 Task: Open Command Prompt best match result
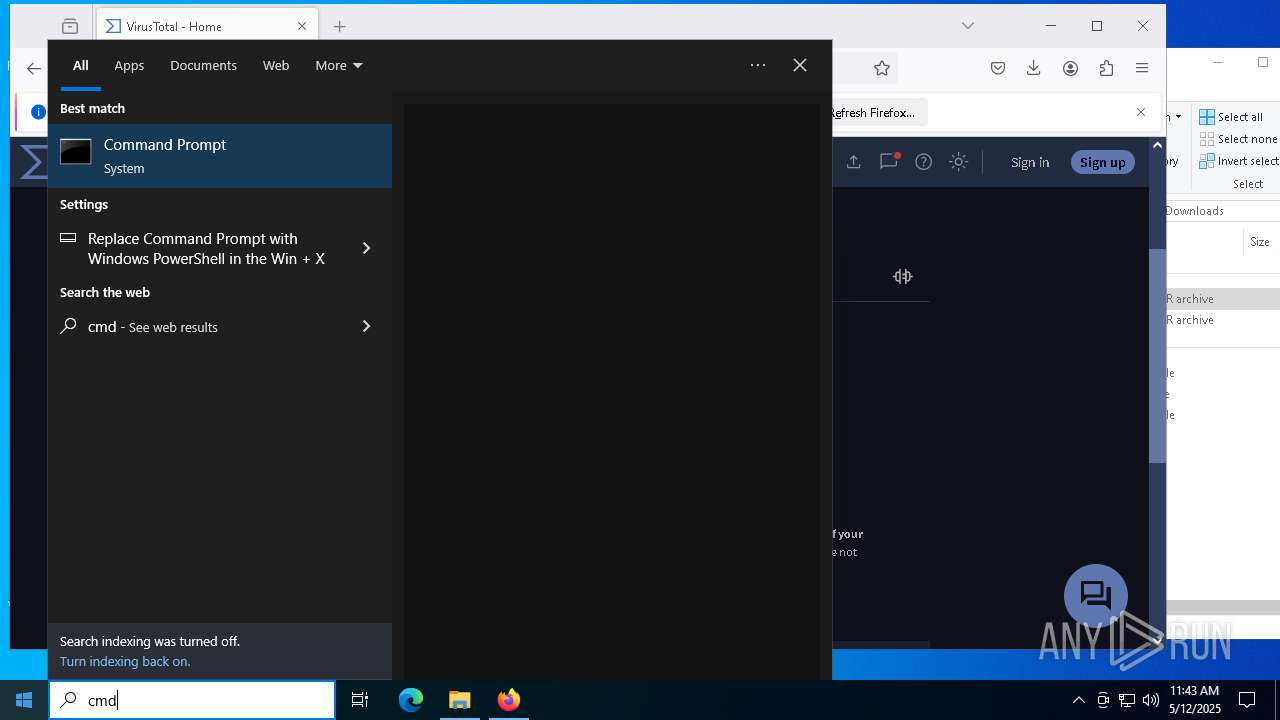coord(220,156)
